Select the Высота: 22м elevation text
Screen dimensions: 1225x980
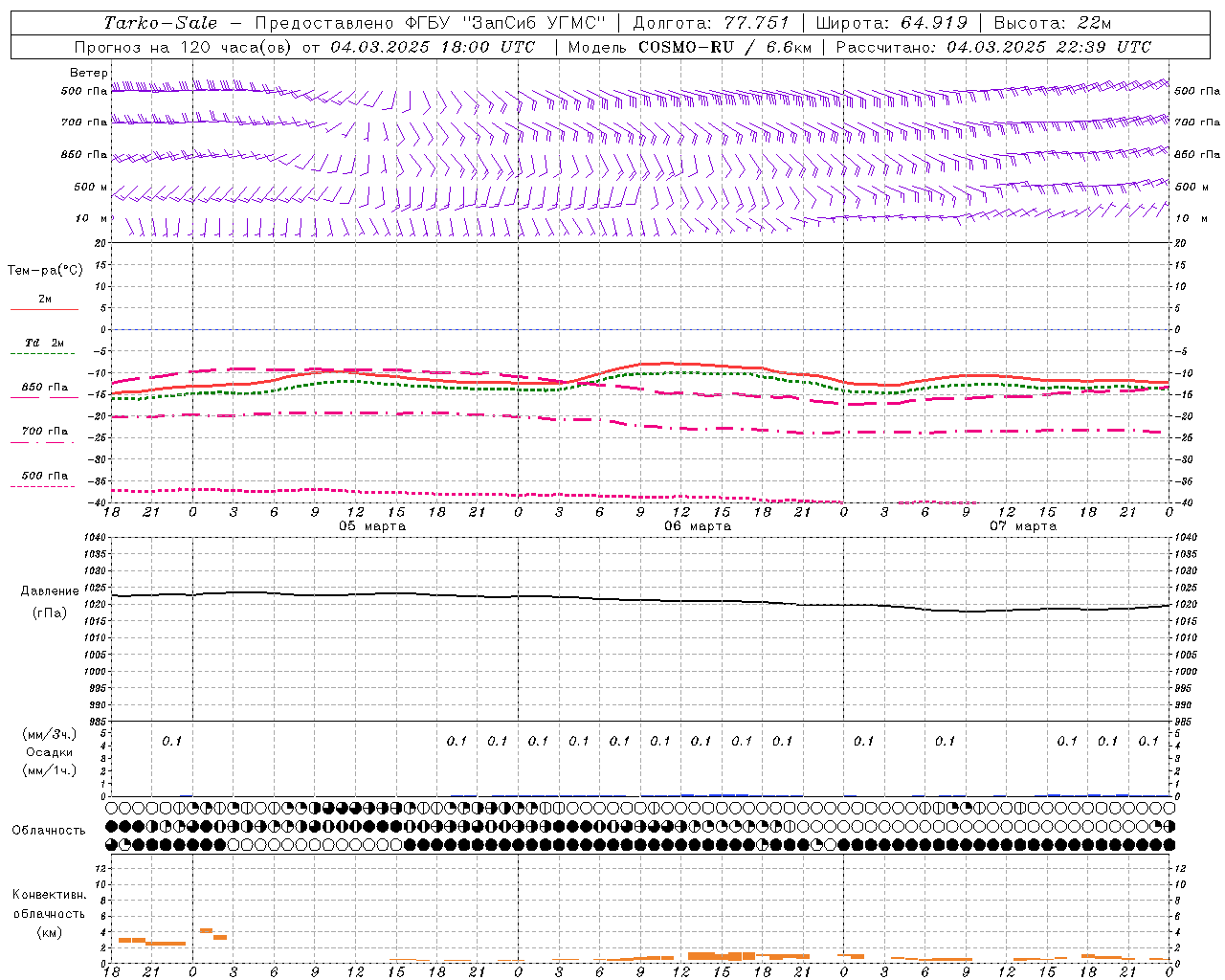(1053, 23)
